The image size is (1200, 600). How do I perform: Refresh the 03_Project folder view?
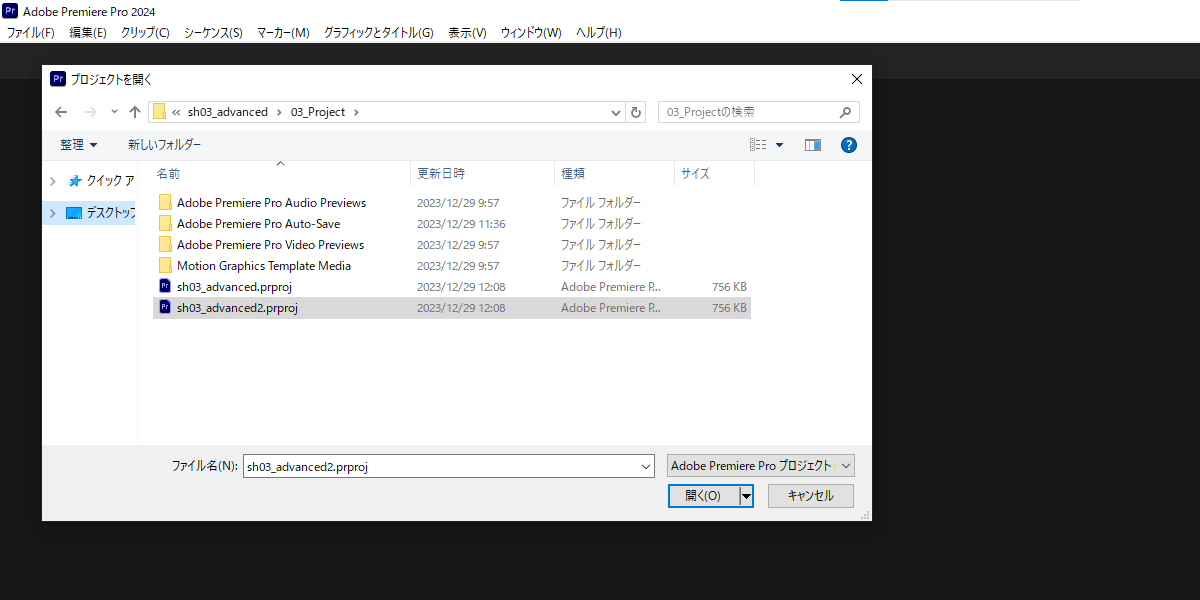coord(636,112)
